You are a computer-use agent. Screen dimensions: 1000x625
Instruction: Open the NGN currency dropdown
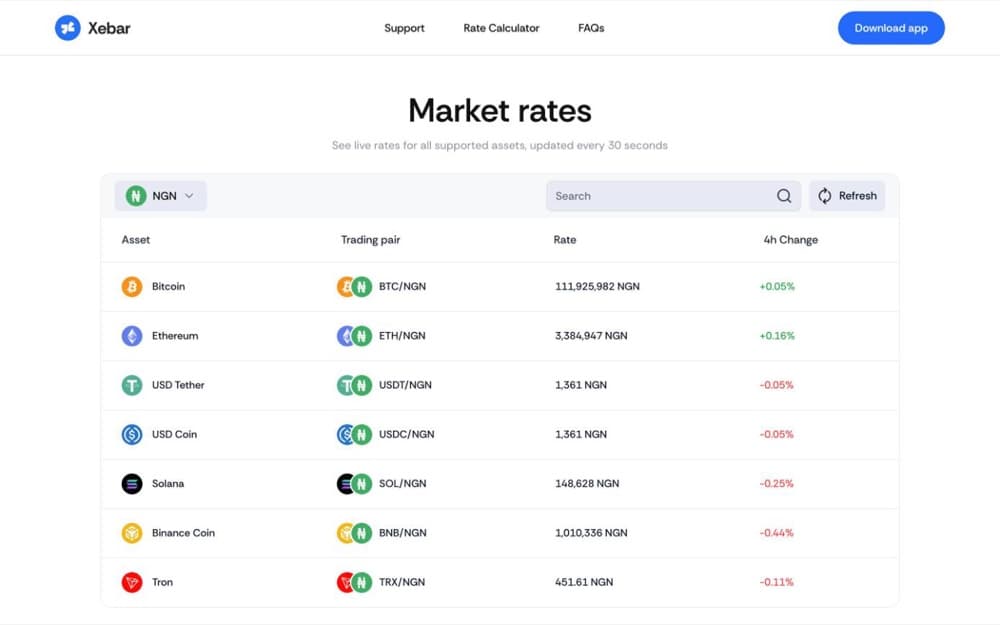tap(161, 196)
